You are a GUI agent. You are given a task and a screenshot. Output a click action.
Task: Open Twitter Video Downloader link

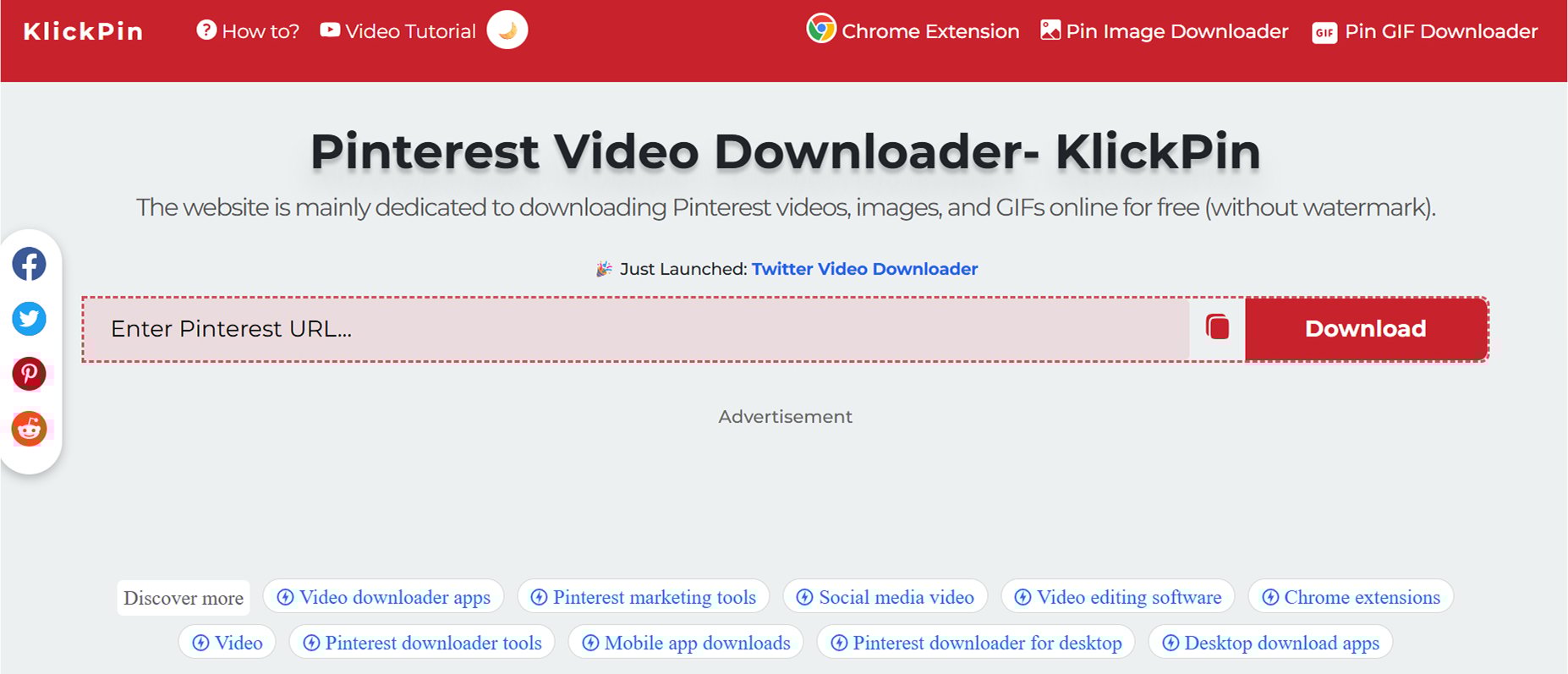(x=864, y=269)
